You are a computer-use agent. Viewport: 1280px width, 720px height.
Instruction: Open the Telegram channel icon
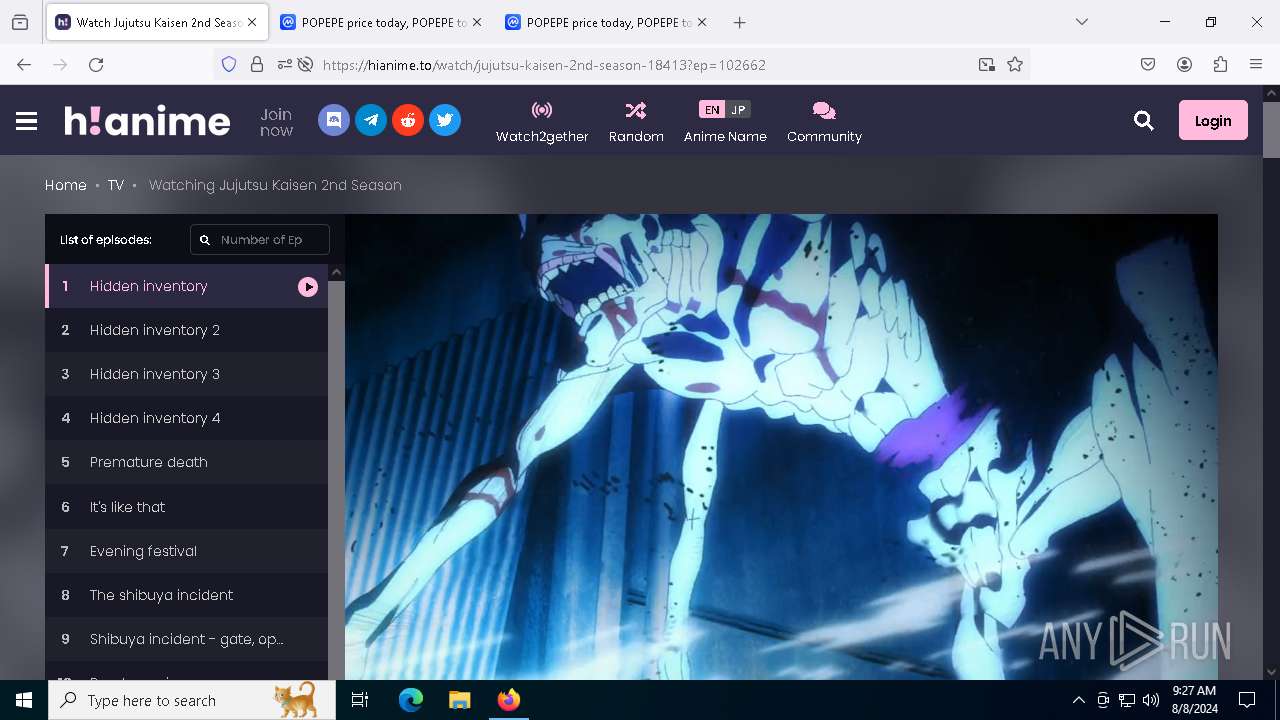(x=371, y=120)
